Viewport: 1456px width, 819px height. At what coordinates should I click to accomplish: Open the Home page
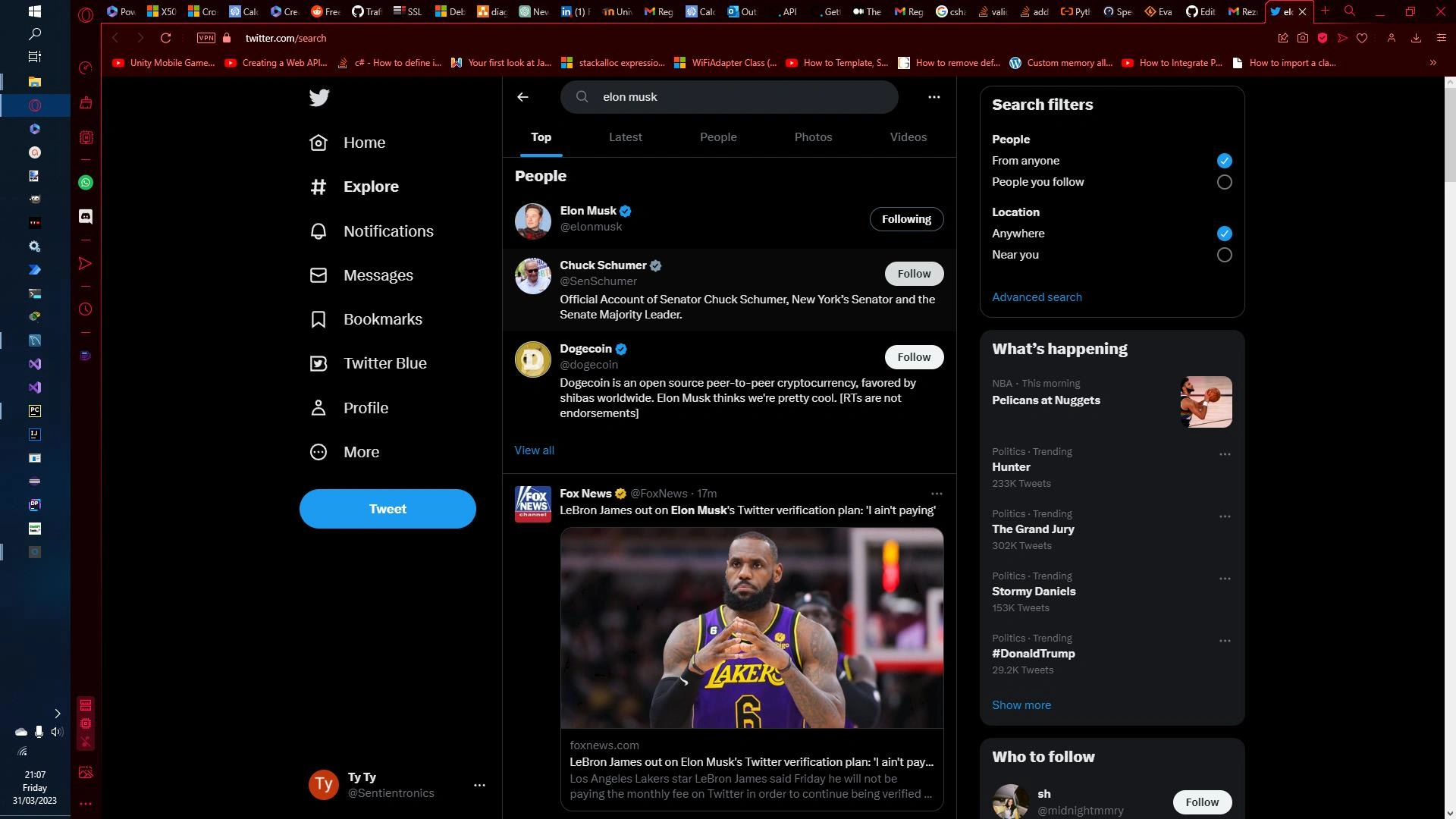pyautogui.click(x=348, y=143)
